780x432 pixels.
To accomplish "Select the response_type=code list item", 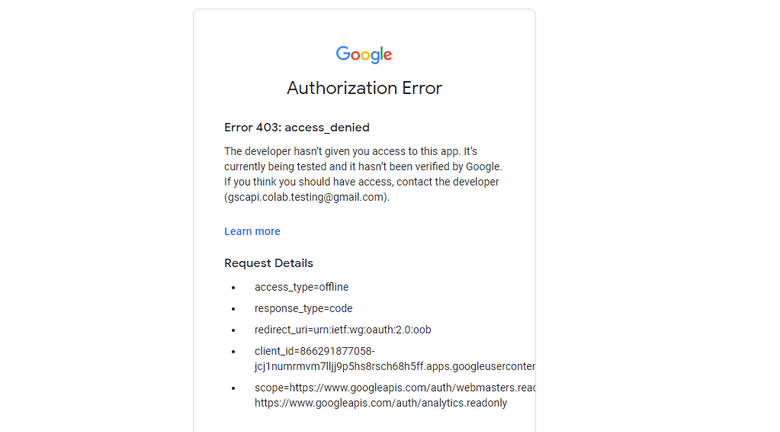I will (x=303, y=308).
